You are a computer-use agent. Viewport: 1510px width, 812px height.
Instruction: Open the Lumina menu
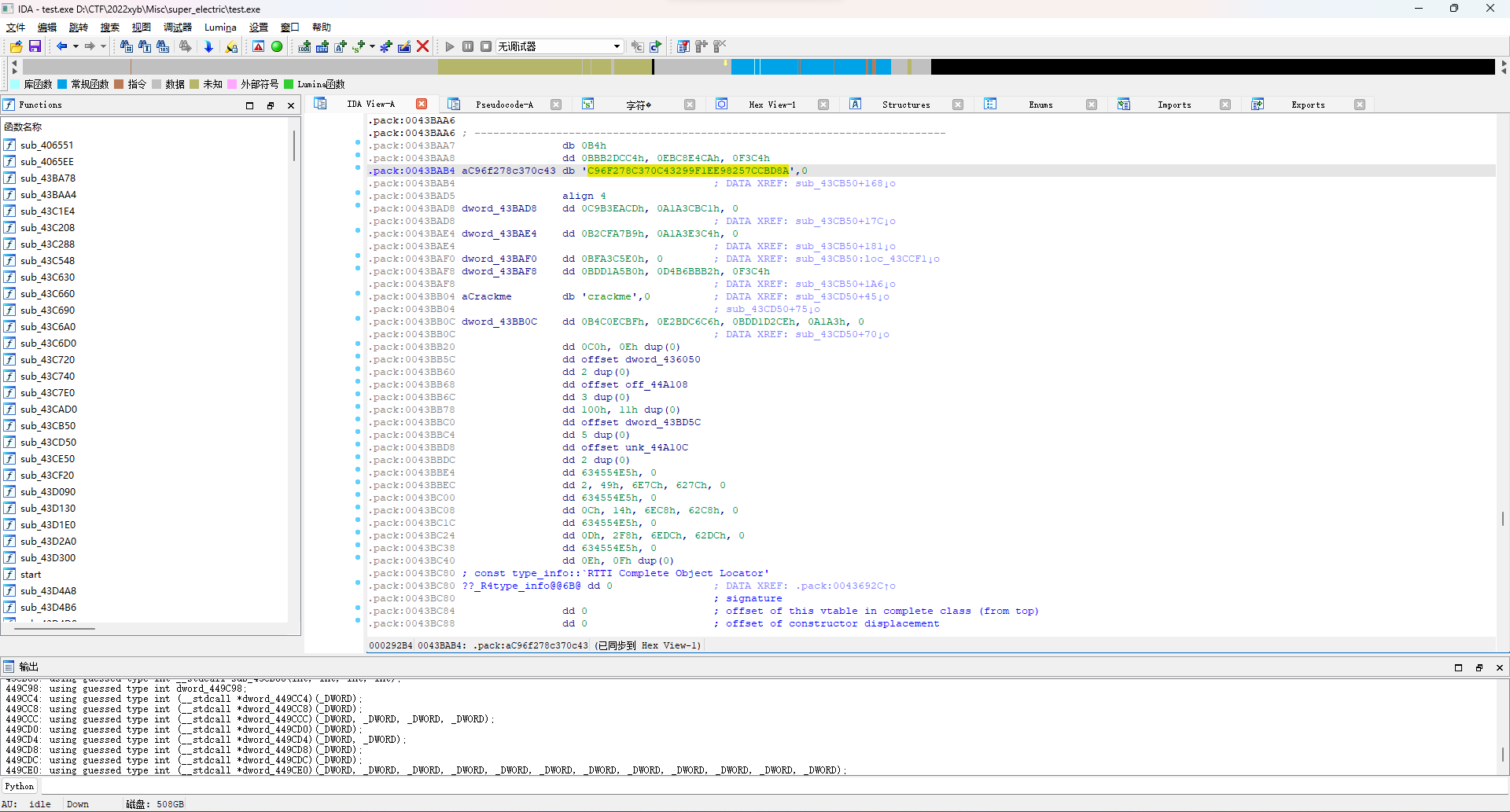tap(220, 28)
